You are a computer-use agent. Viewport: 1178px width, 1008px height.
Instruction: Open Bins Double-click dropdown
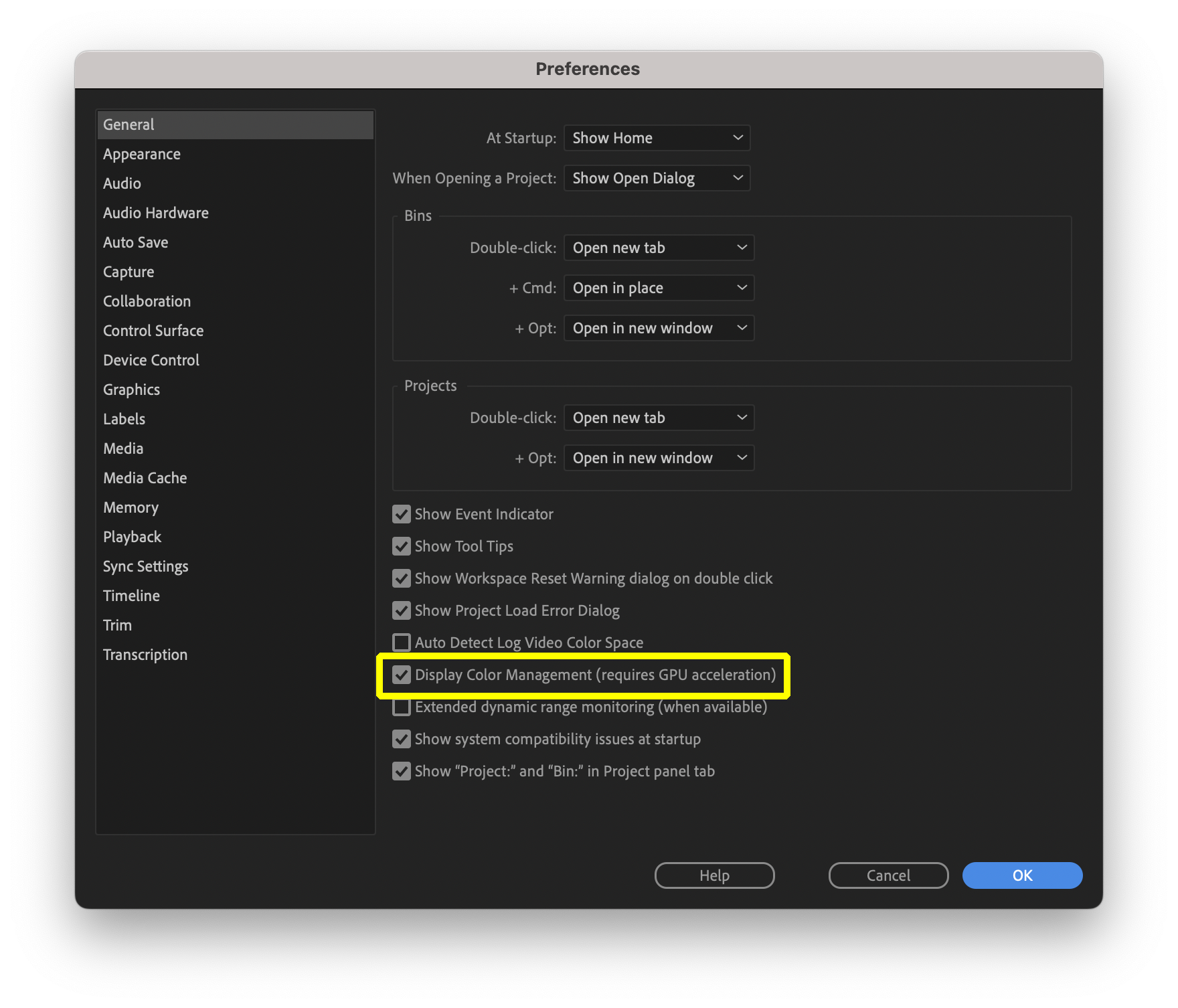[659, 248]
